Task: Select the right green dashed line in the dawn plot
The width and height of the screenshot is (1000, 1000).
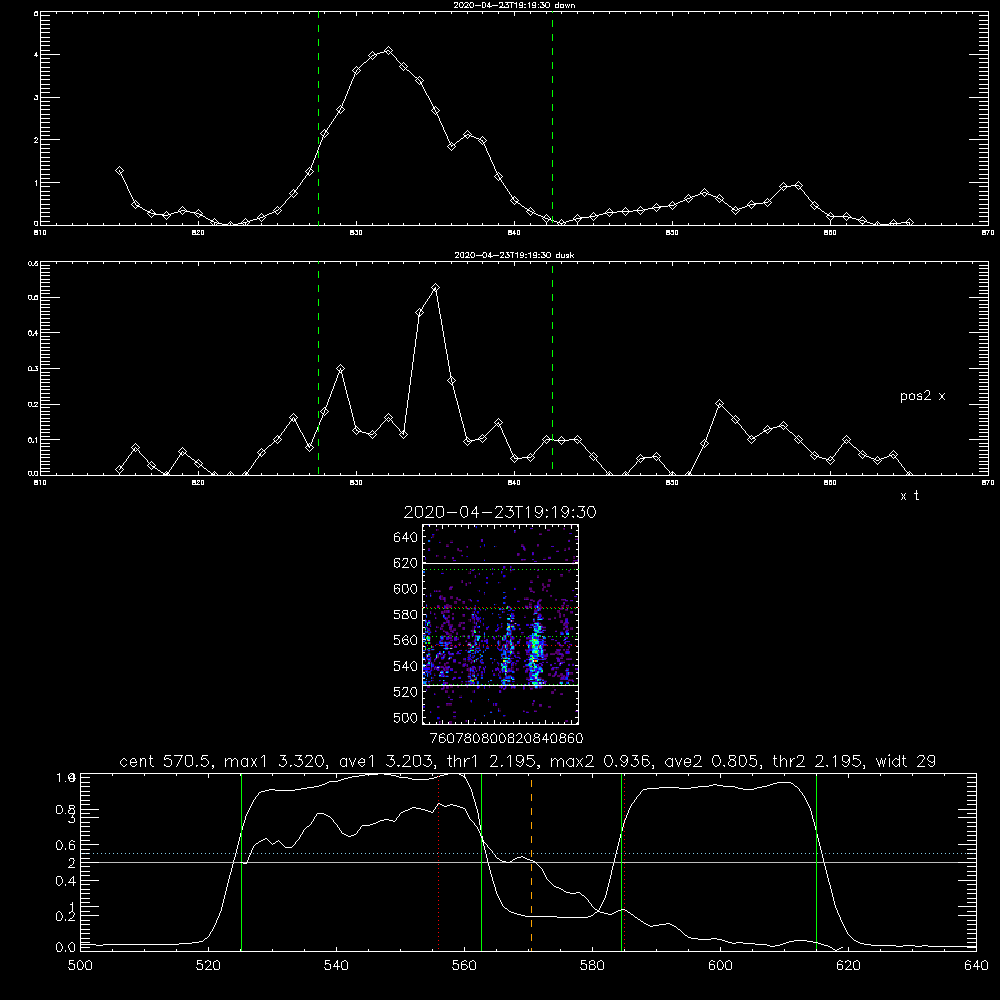Action: point(552,118)
